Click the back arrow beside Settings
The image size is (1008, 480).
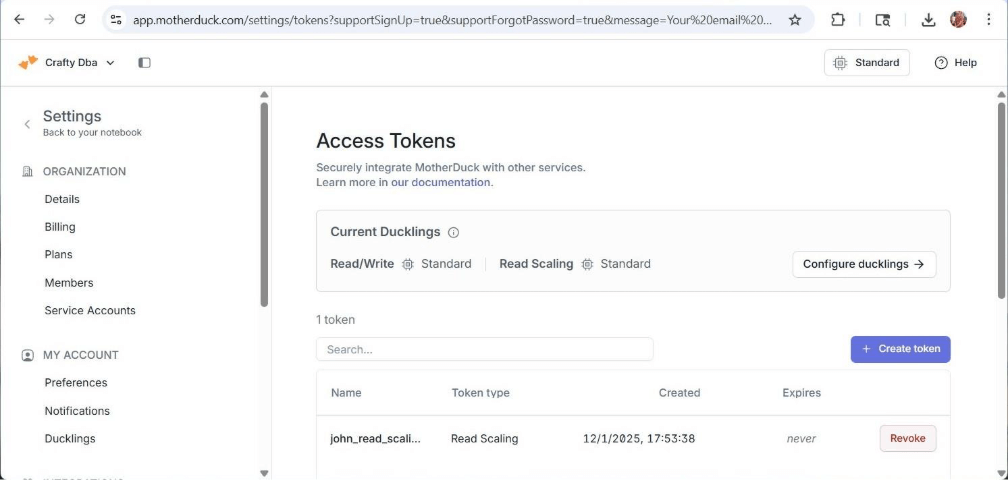pos(27,124)
